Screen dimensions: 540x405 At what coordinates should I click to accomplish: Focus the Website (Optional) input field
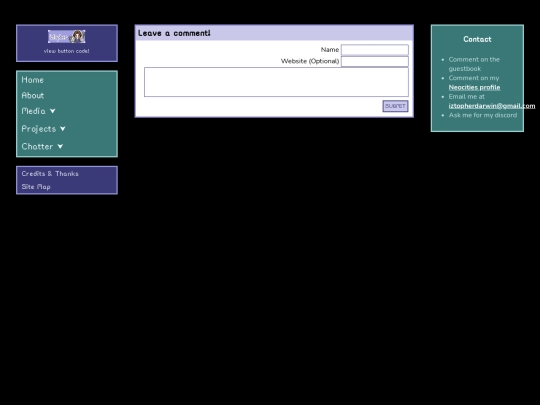375,61
